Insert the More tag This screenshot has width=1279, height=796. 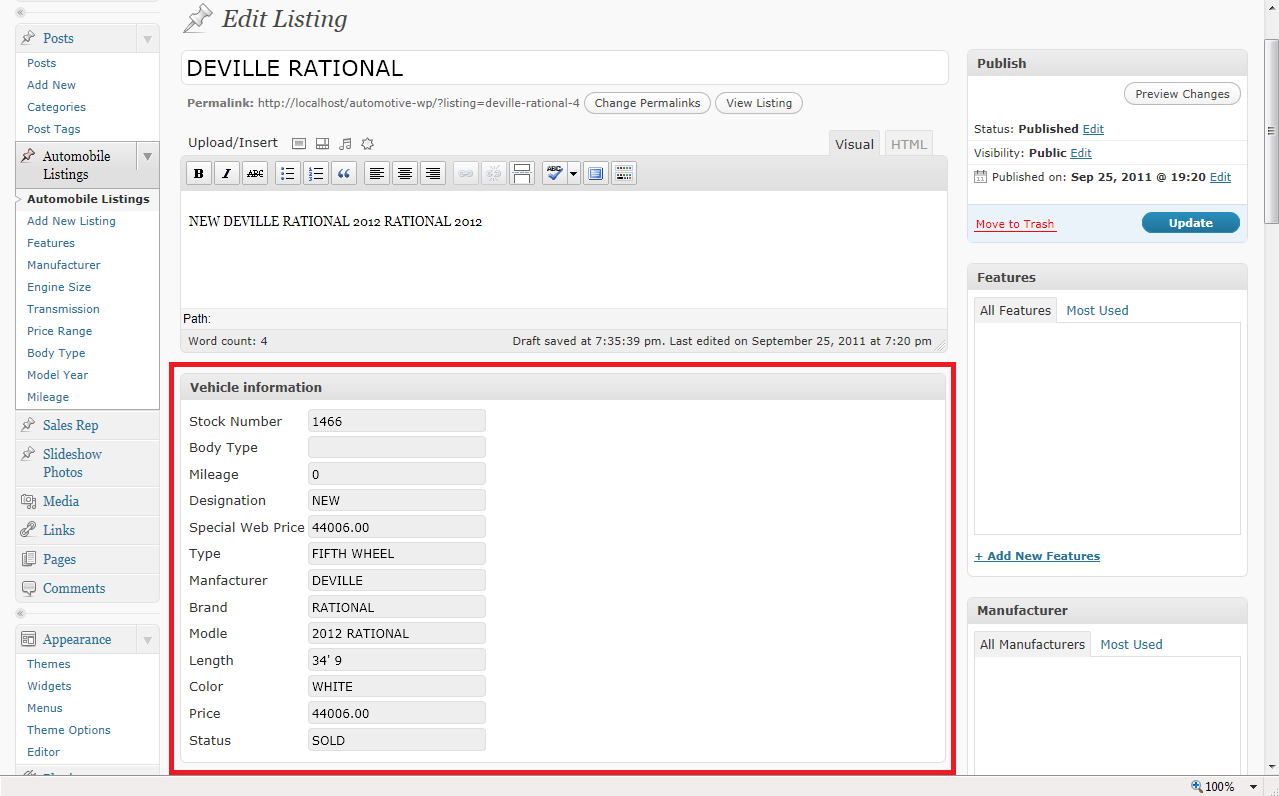522,174
